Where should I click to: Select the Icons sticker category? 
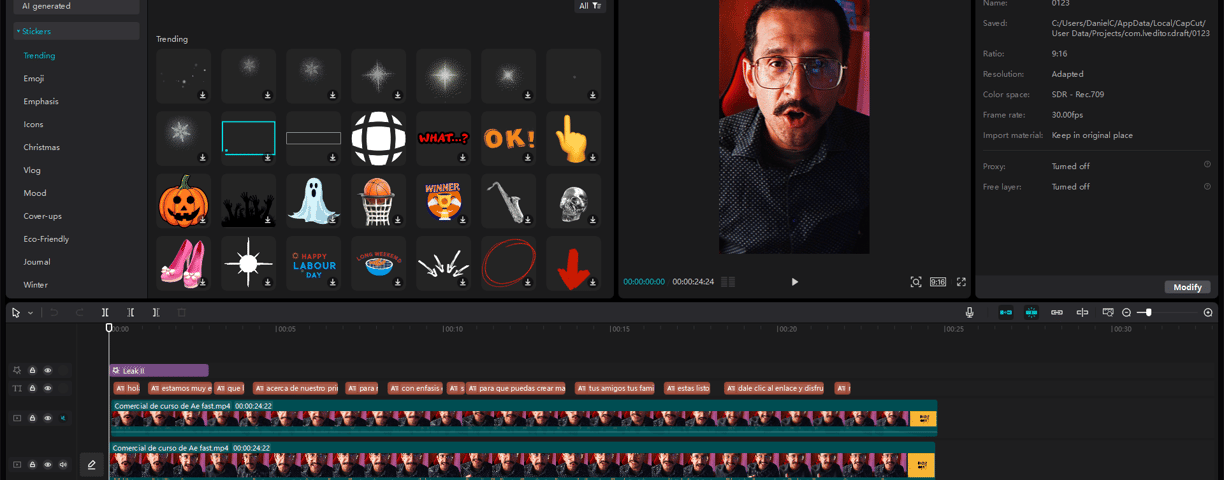[34, 124]
